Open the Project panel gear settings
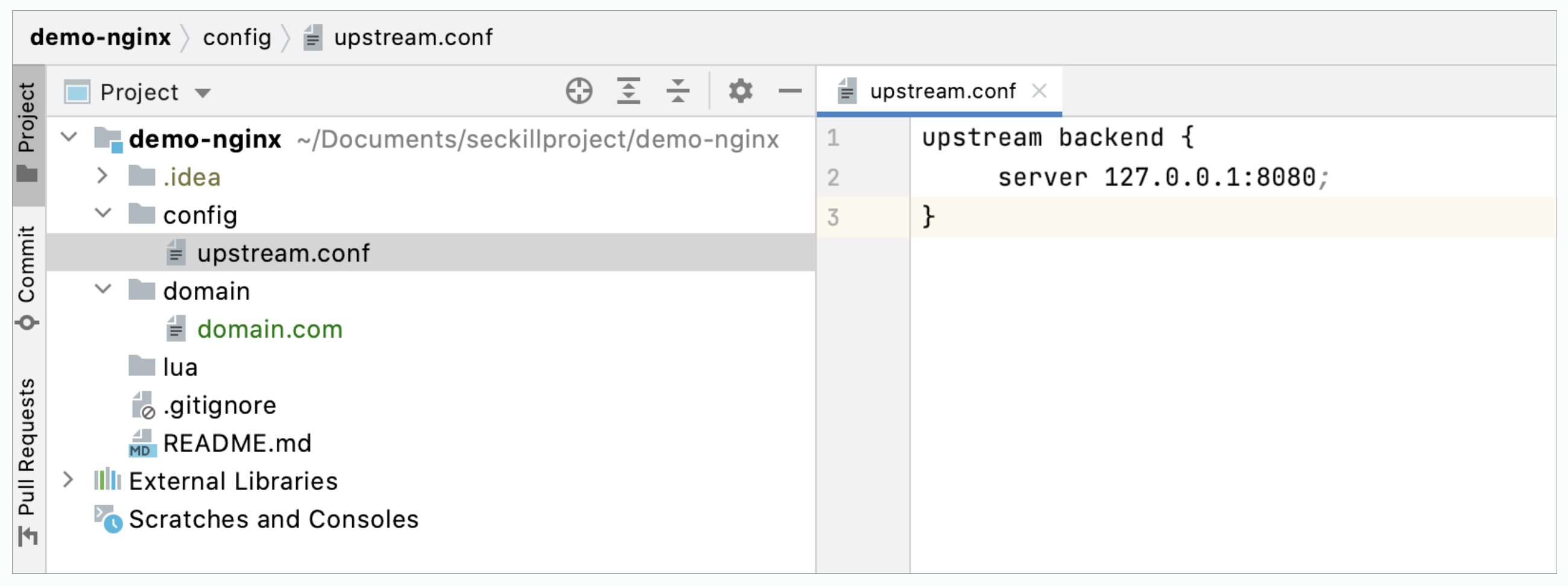Viewport: 1568px width, 586px height. coord(740,91)
